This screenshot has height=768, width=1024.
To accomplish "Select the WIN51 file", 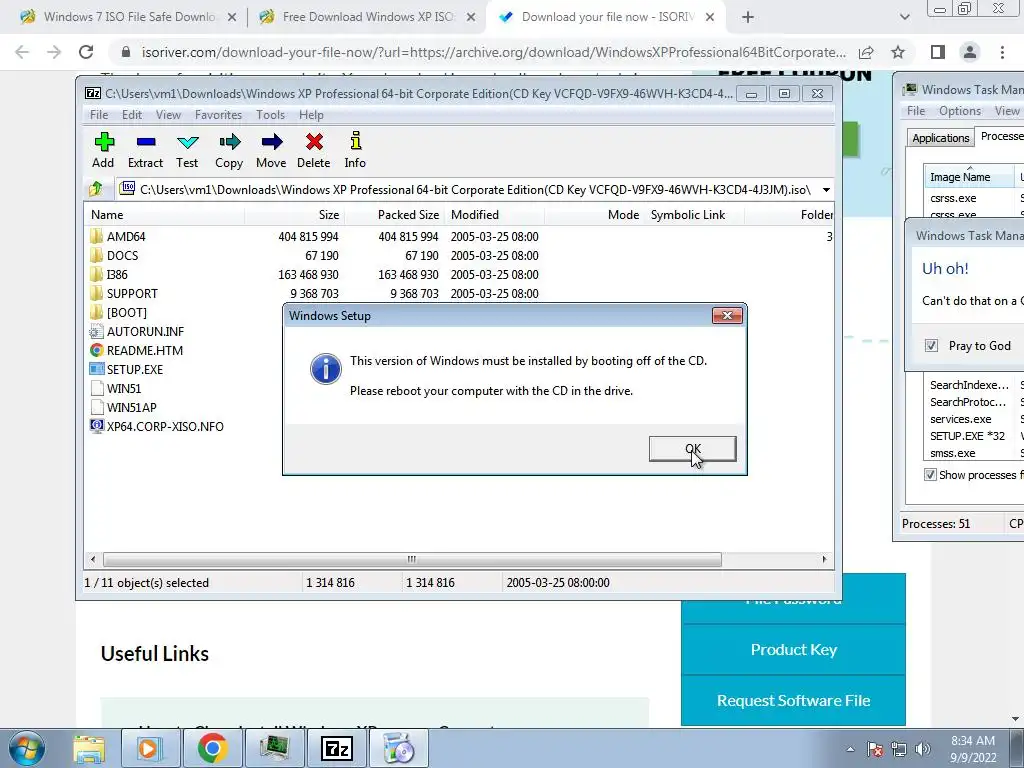I will 123,388.
